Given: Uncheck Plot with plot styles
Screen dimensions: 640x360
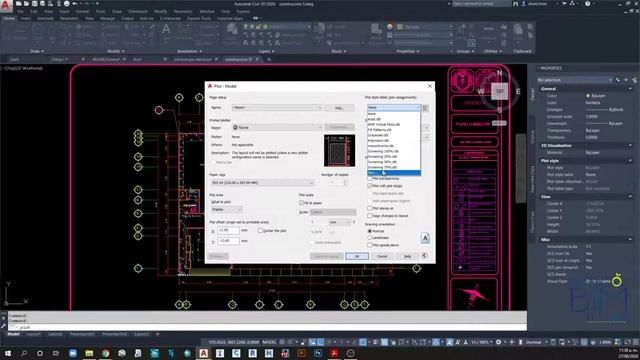Looking at the screenshot, I should point(370,186).
